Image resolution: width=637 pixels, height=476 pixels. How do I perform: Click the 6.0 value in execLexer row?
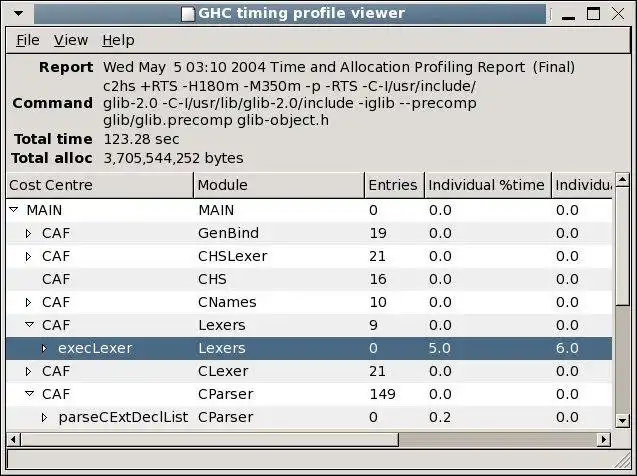[567, 348]
